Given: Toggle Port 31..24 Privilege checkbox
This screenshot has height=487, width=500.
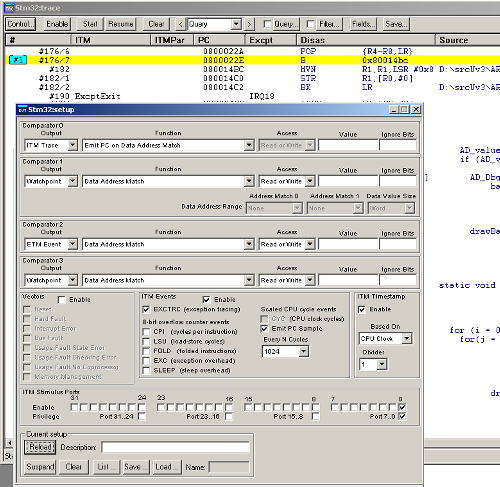Looking at the screenshot, I should (142, 416).
